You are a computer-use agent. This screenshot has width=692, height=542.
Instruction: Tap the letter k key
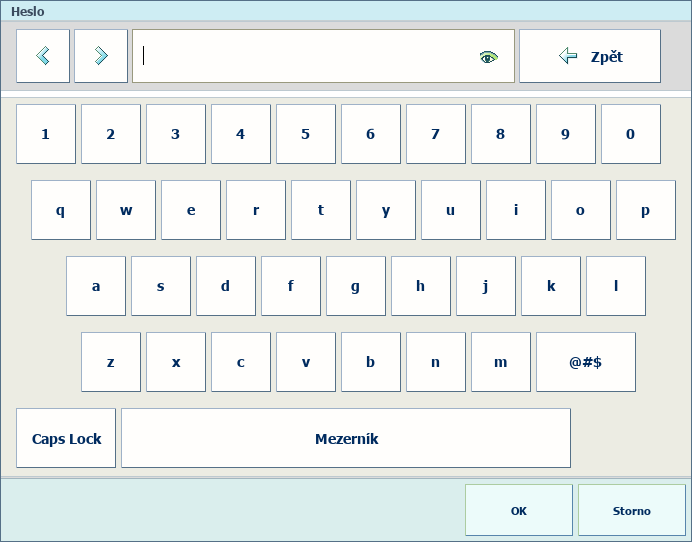point(551,286)
